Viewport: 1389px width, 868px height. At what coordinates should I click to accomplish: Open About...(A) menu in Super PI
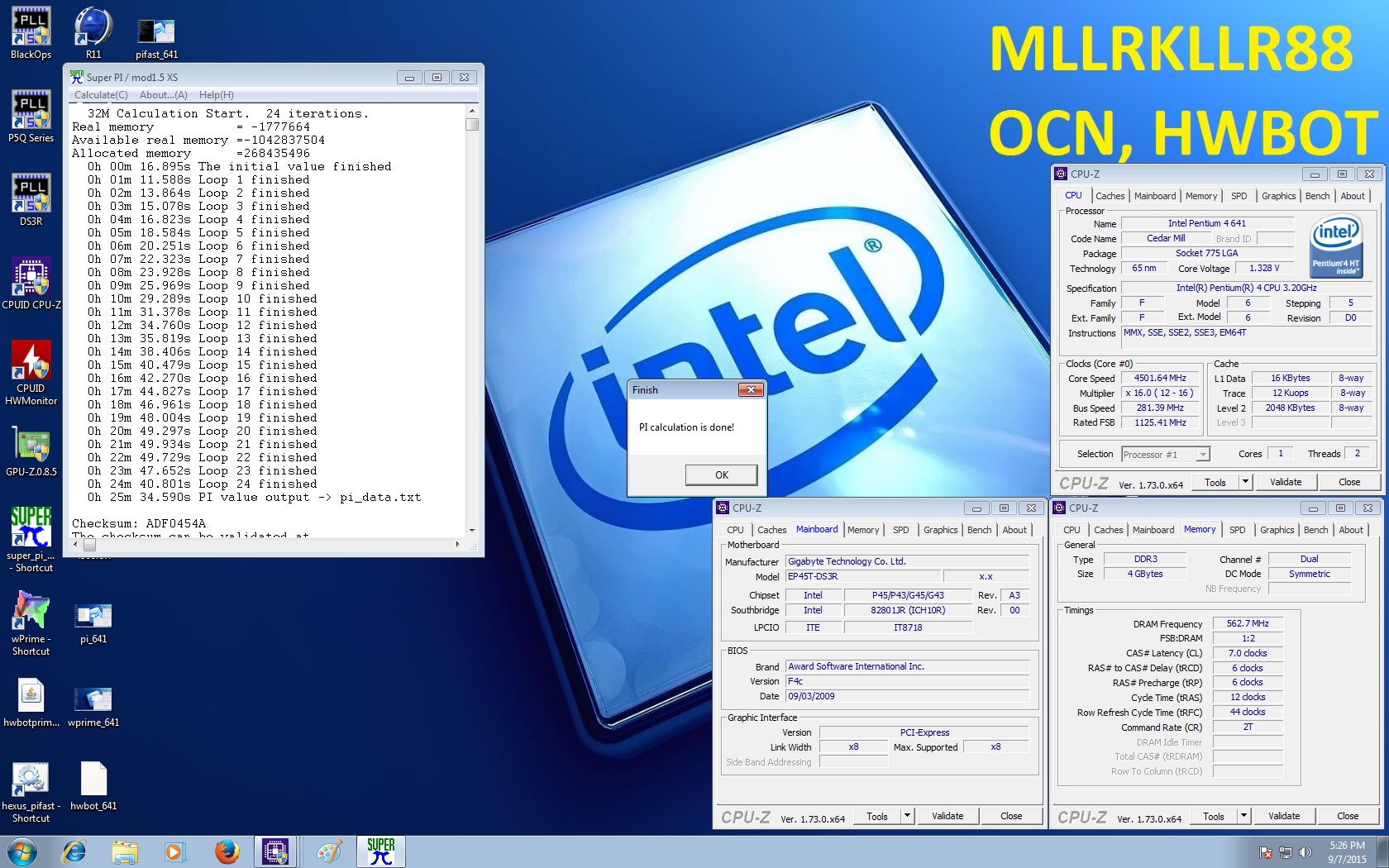(163, 95)
